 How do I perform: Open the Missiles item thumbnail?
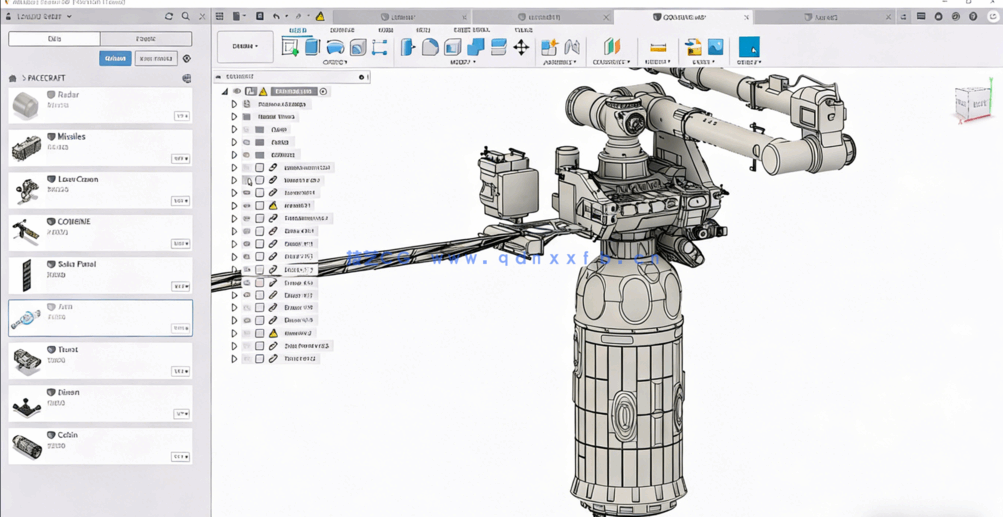26,148
